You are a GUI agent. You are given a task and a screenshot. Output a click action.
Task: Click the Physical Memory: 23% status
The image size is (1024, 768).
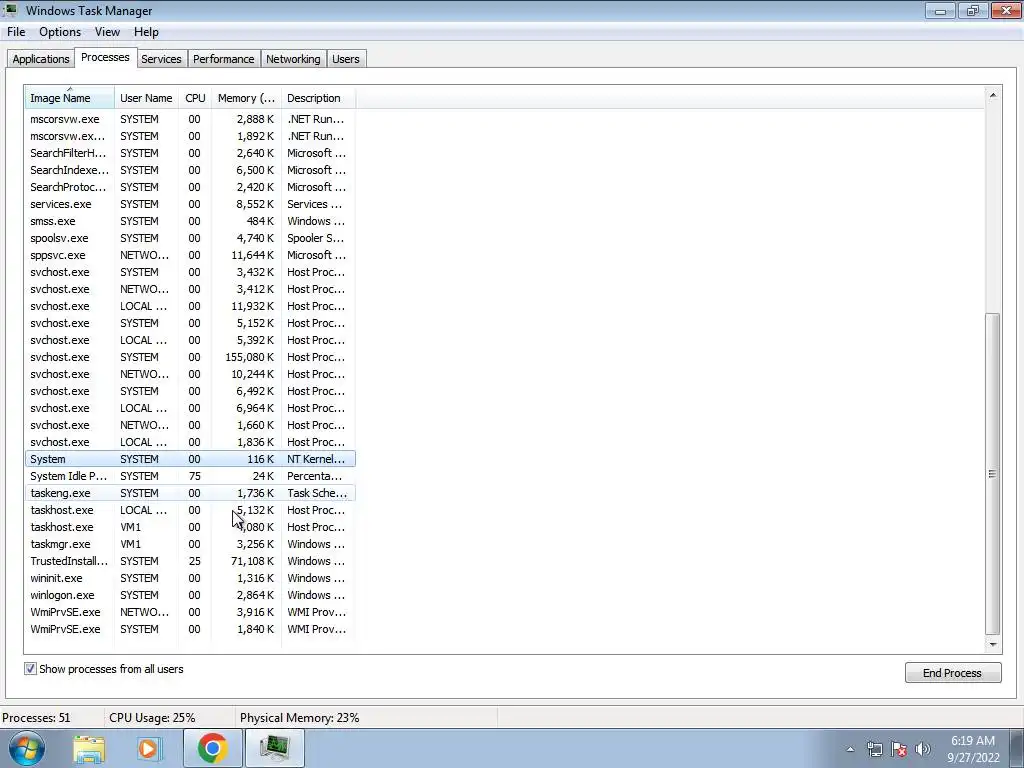pos(299,718)
